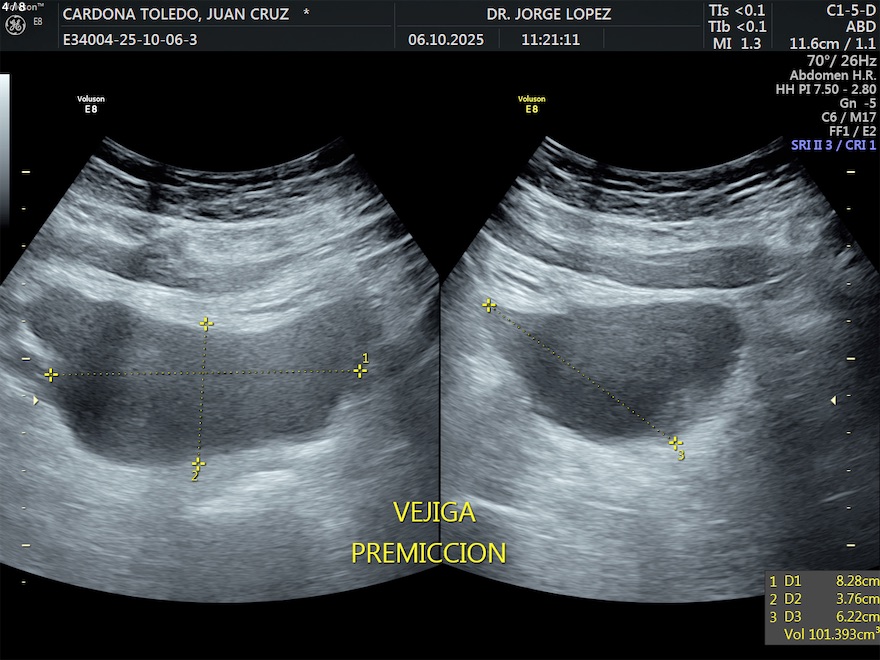This screenshot has height=660, width=880.
Task: Select the right caliper cross labeled 1
Action: tap(360, 371)
